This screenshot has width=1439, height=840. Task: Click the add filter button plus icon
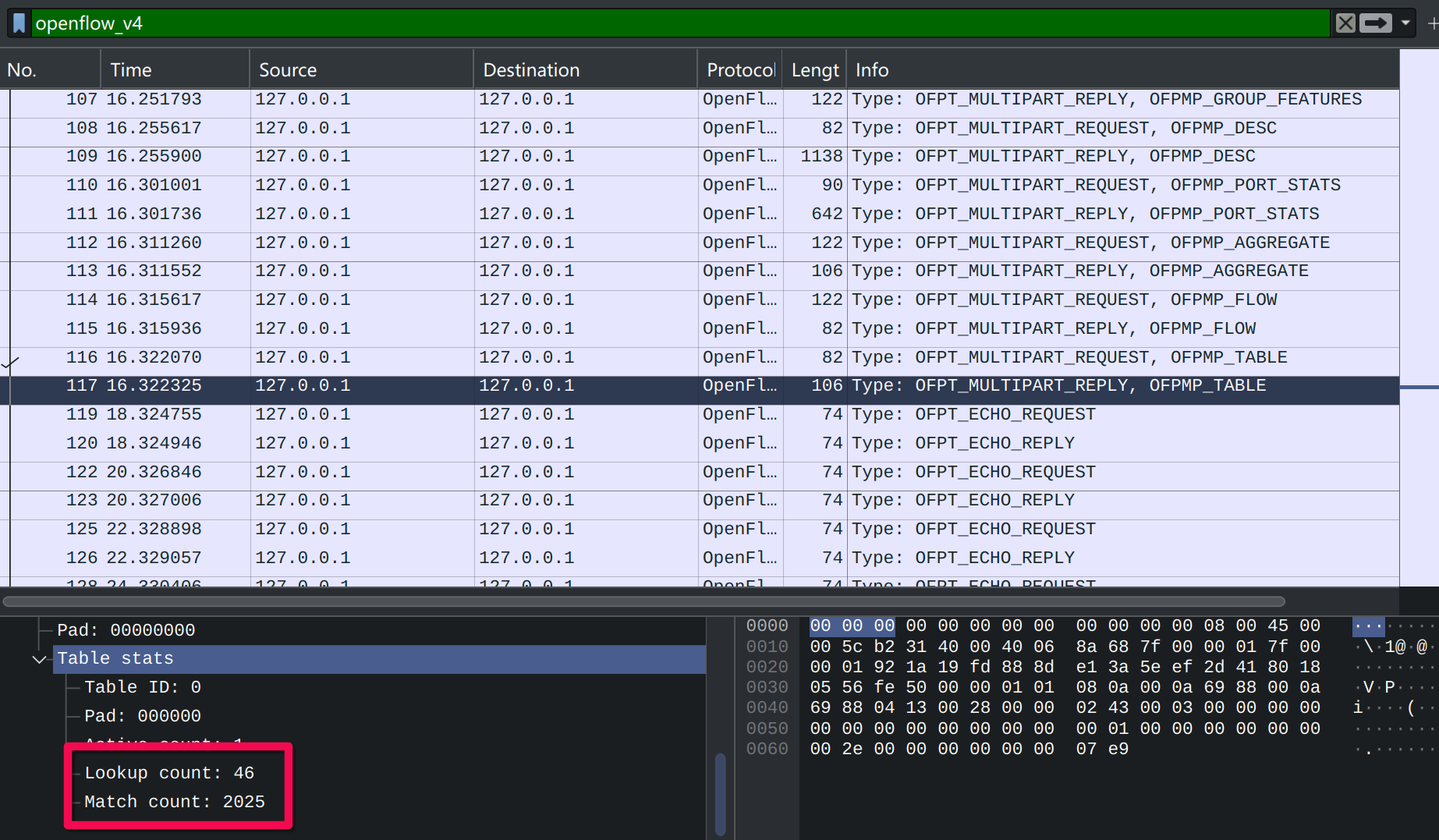tap(1432, 23)
